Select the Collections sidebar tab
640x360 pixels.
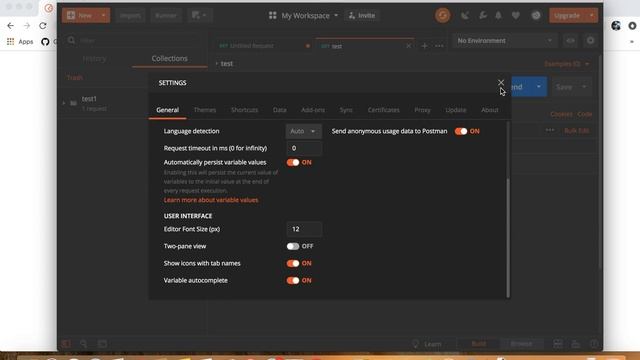(x=170, y=58)
